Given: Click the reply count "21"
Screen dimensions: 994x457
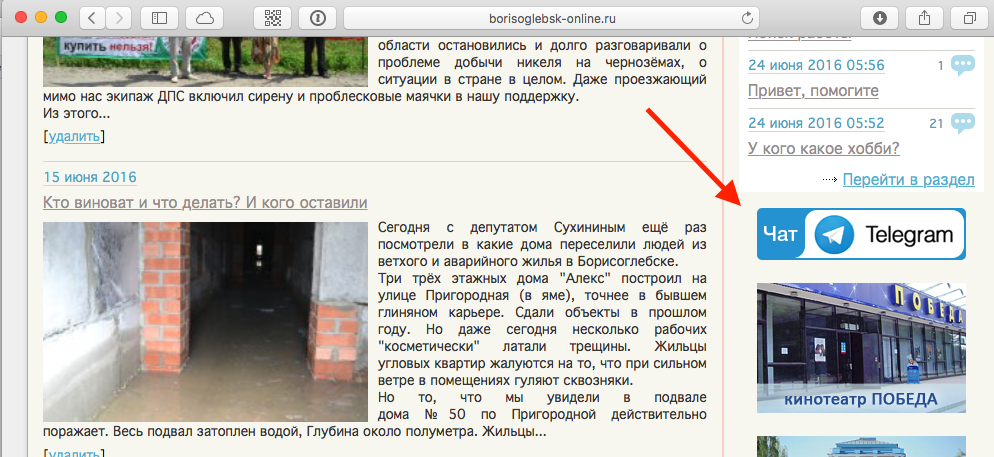Looking at the screenshot, I should (x=936, y=123).
